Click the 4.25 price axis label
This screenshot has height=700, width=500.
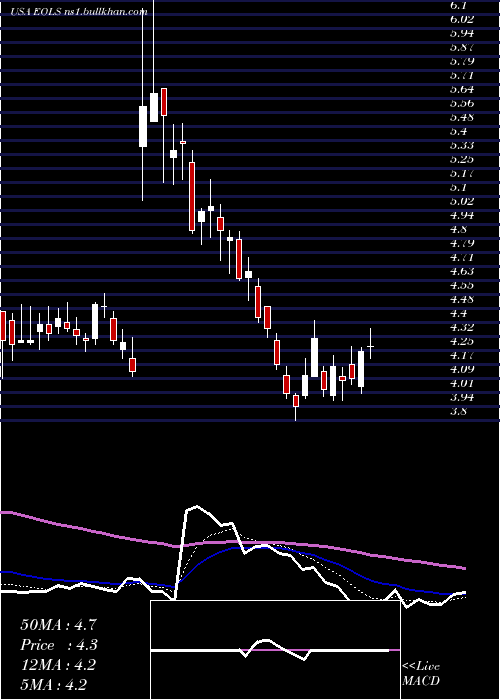pyautogui.click(x=462, y=342)
